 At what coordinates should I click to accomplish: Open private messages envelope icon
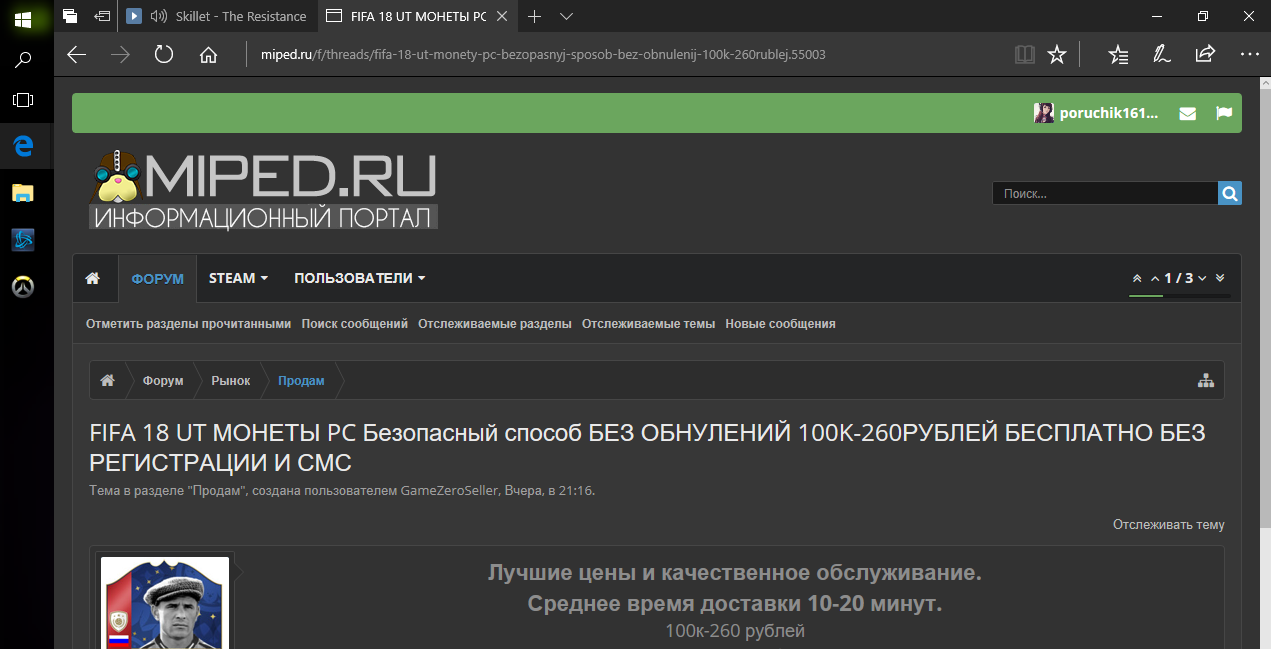[x=1188, y=113]
